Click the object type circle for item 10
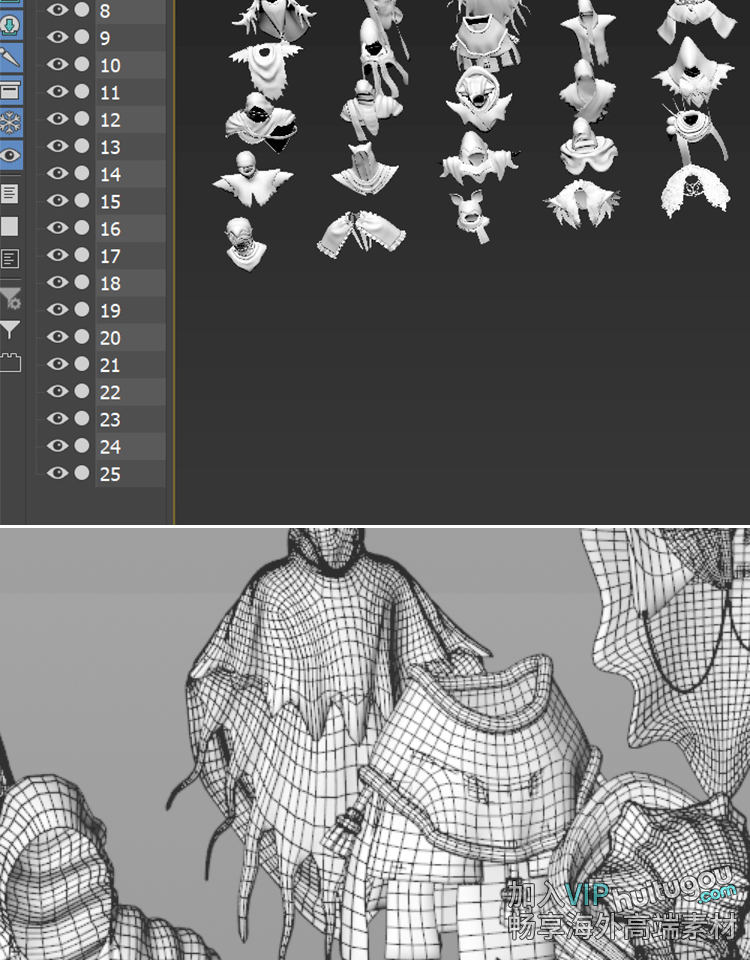This screenshot has width=750, height=960. (81, 64)
